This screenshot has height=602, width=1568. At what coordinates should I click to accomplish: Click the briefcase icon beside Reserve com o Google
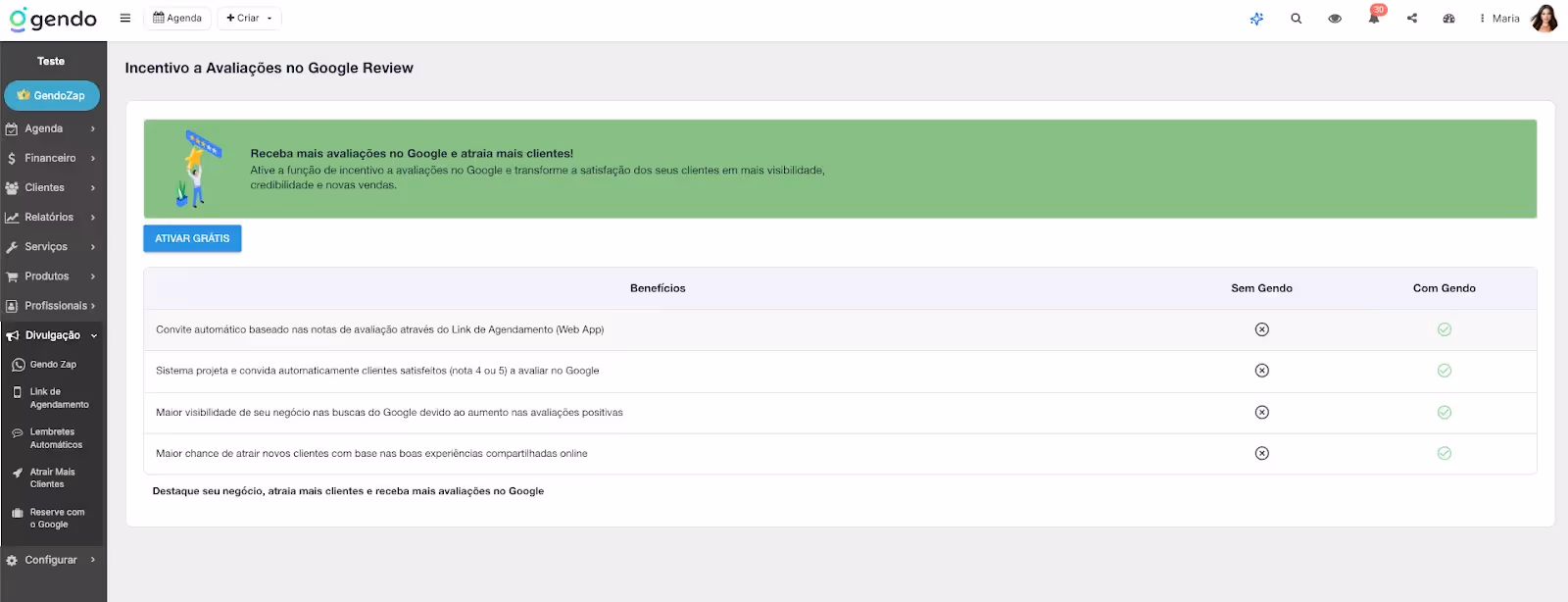point(18,513)
